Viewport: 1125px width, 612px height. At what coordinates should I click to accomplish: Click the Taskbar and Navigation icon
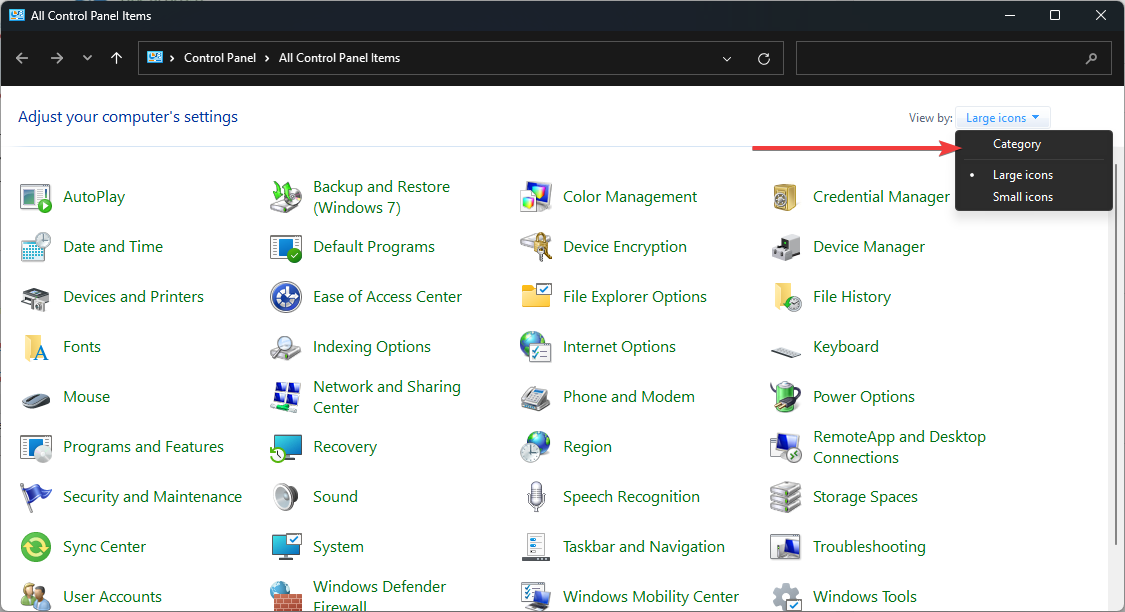tap(536, 547)
